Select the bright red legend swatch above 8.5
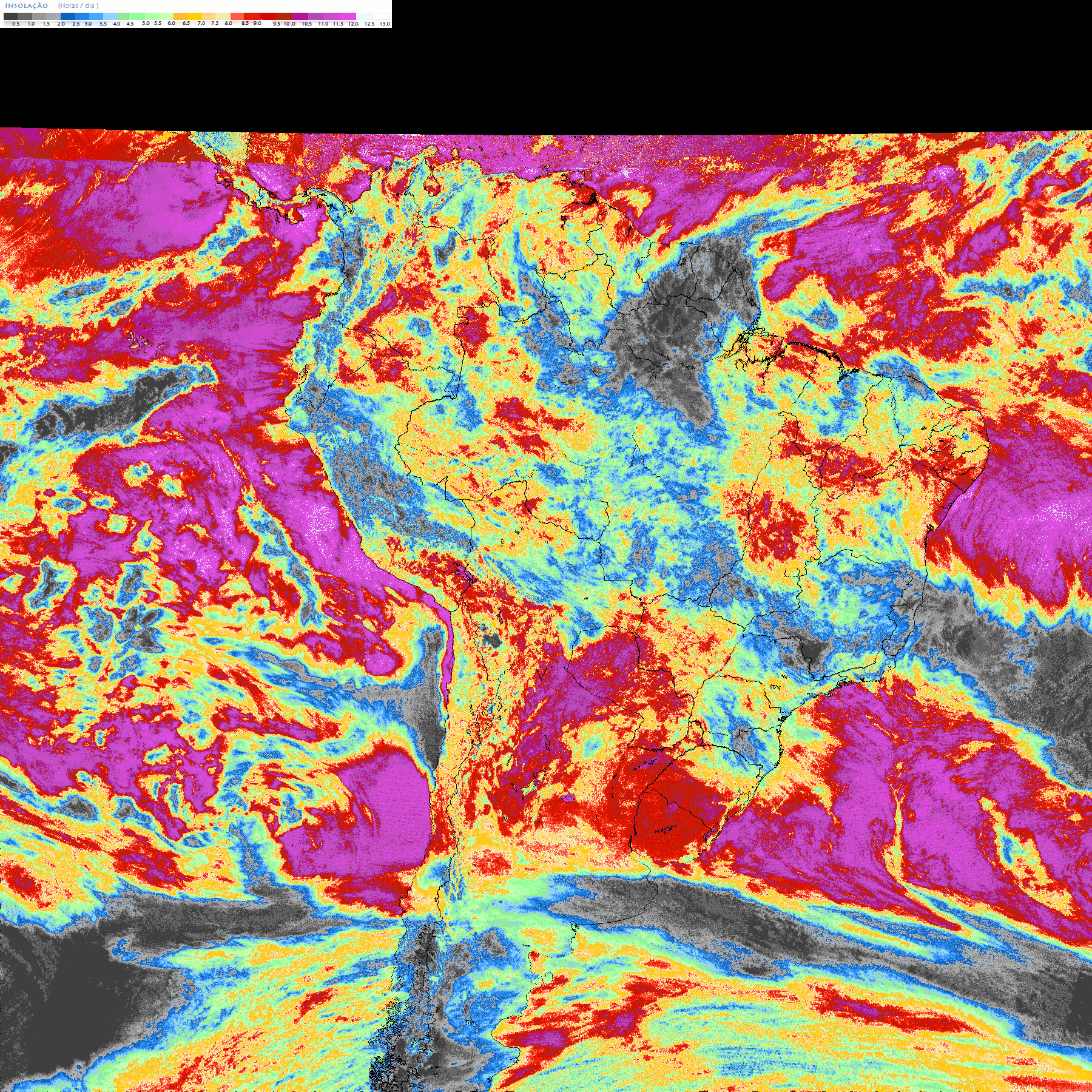The height and width of the screenshot is (1092, 1092). coord(252,16)
